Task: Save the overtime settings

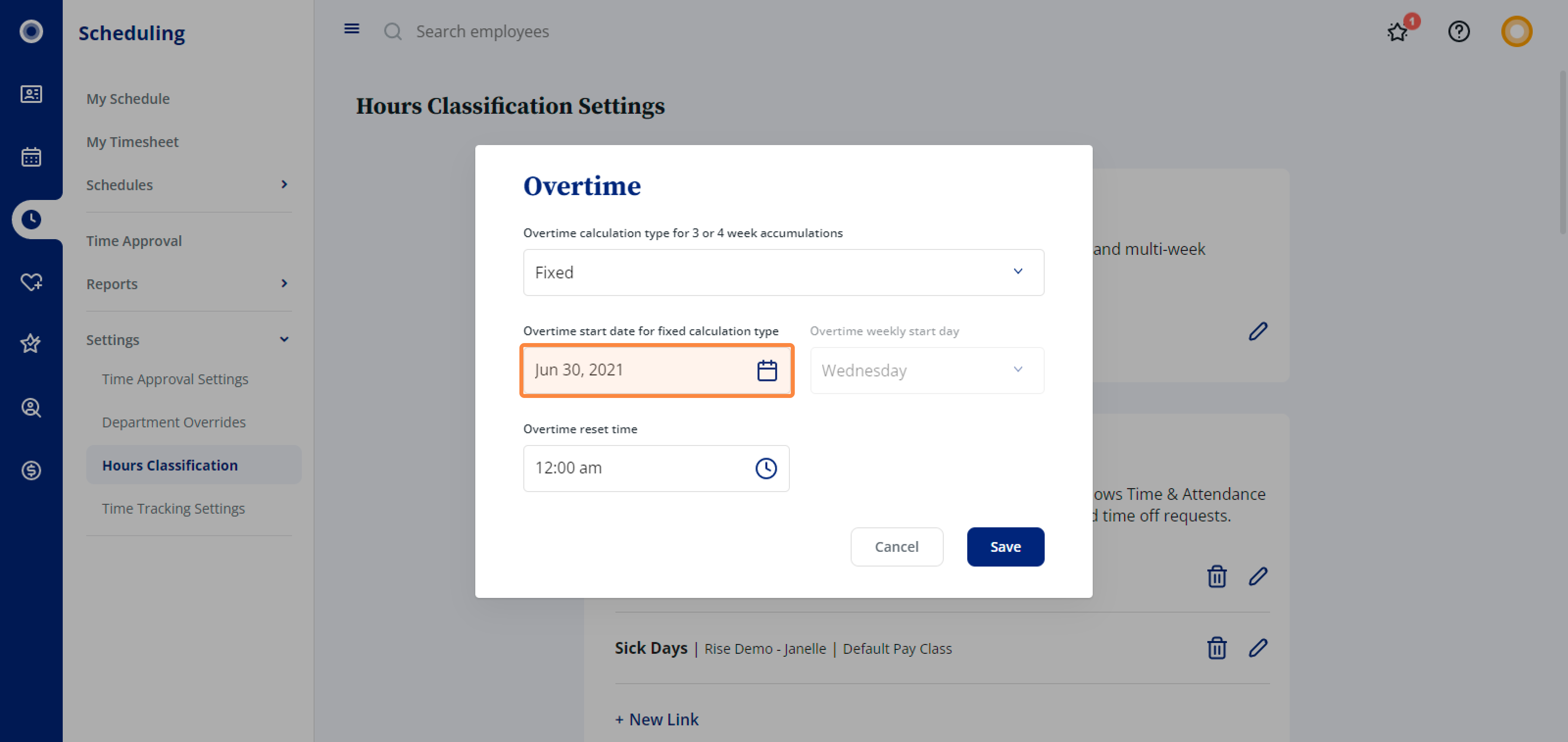Action: tap(1005, 546)
